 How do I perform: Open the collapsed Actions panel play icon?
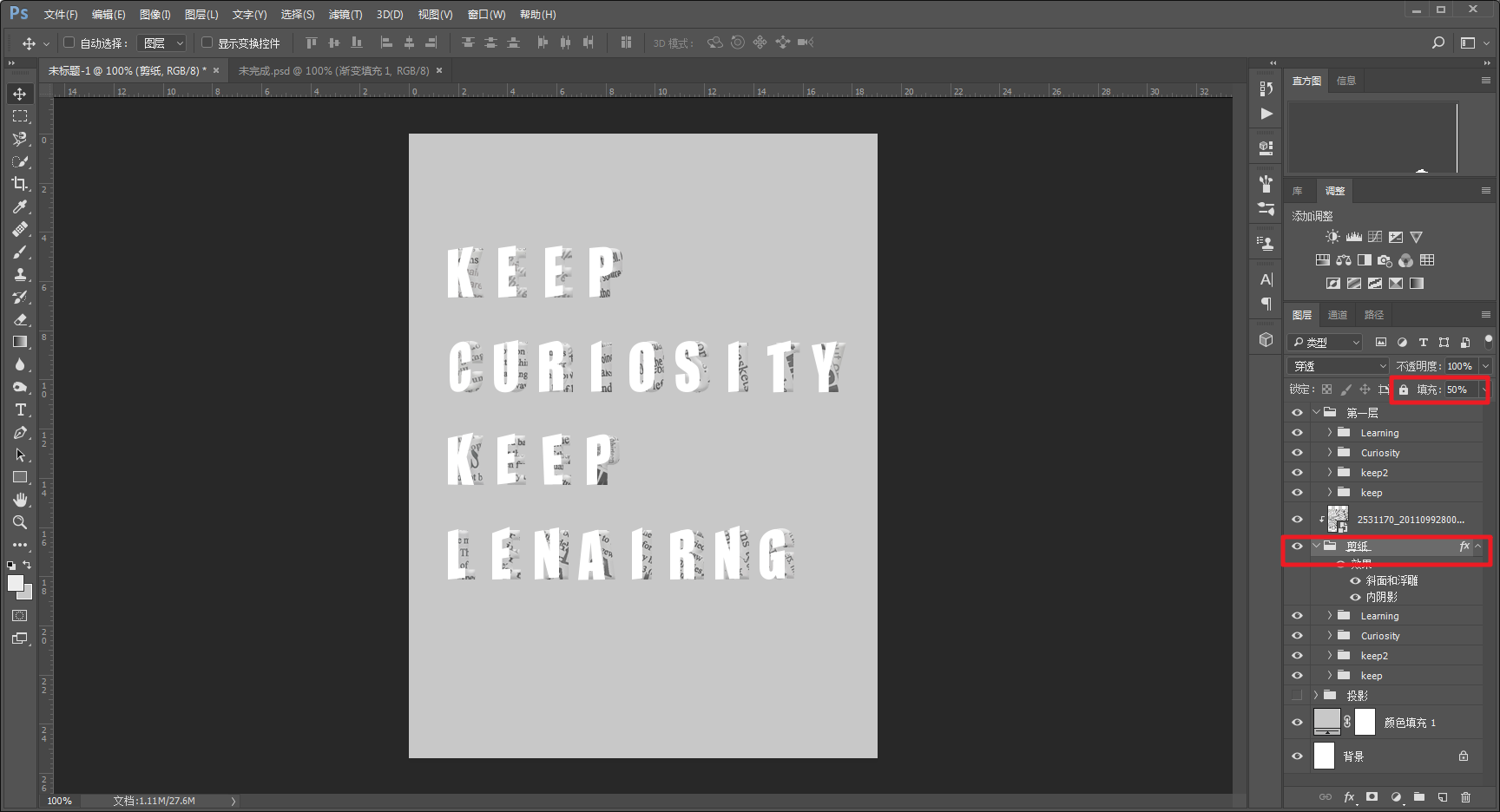click(1266, 114)
